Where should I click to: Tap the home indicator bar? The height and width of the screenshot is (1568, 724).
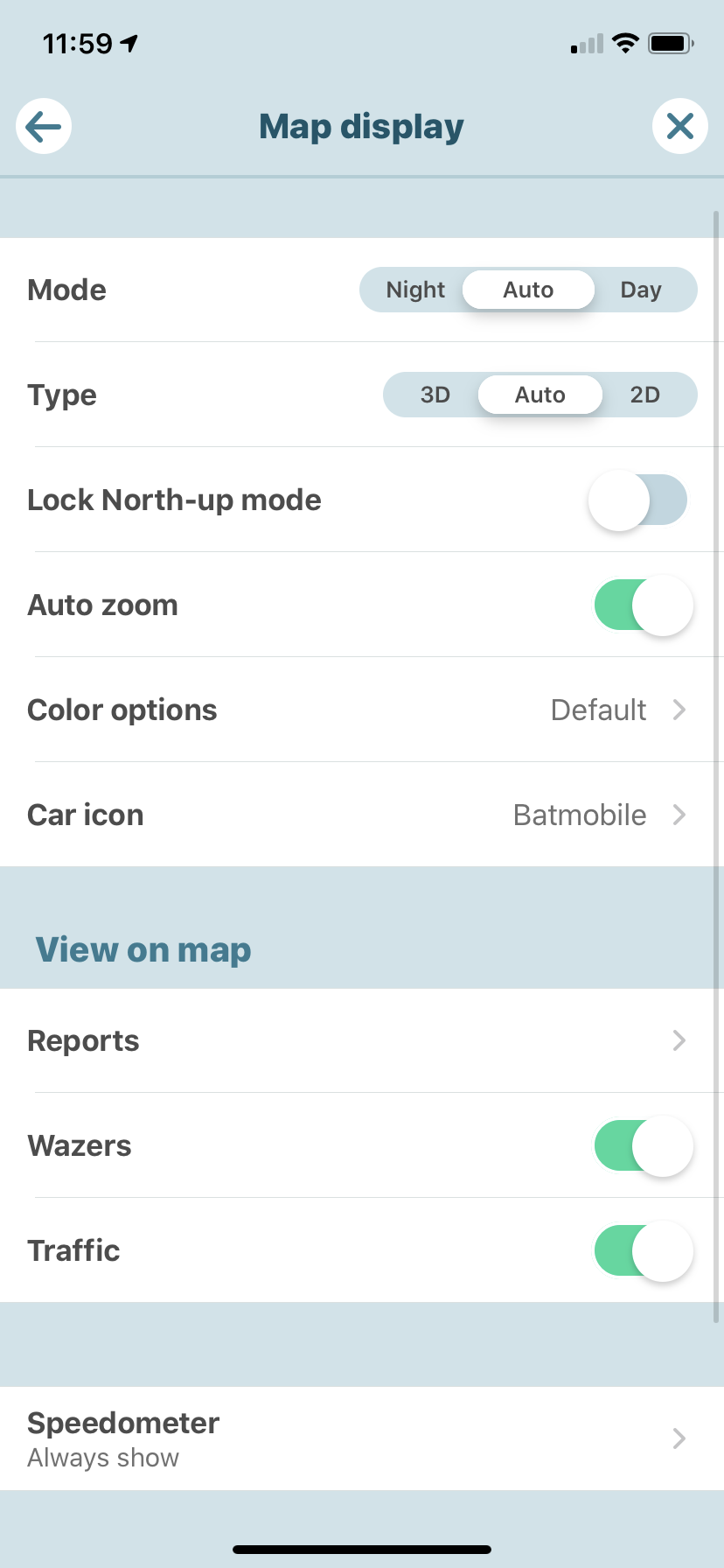[x=362, y=1550]
